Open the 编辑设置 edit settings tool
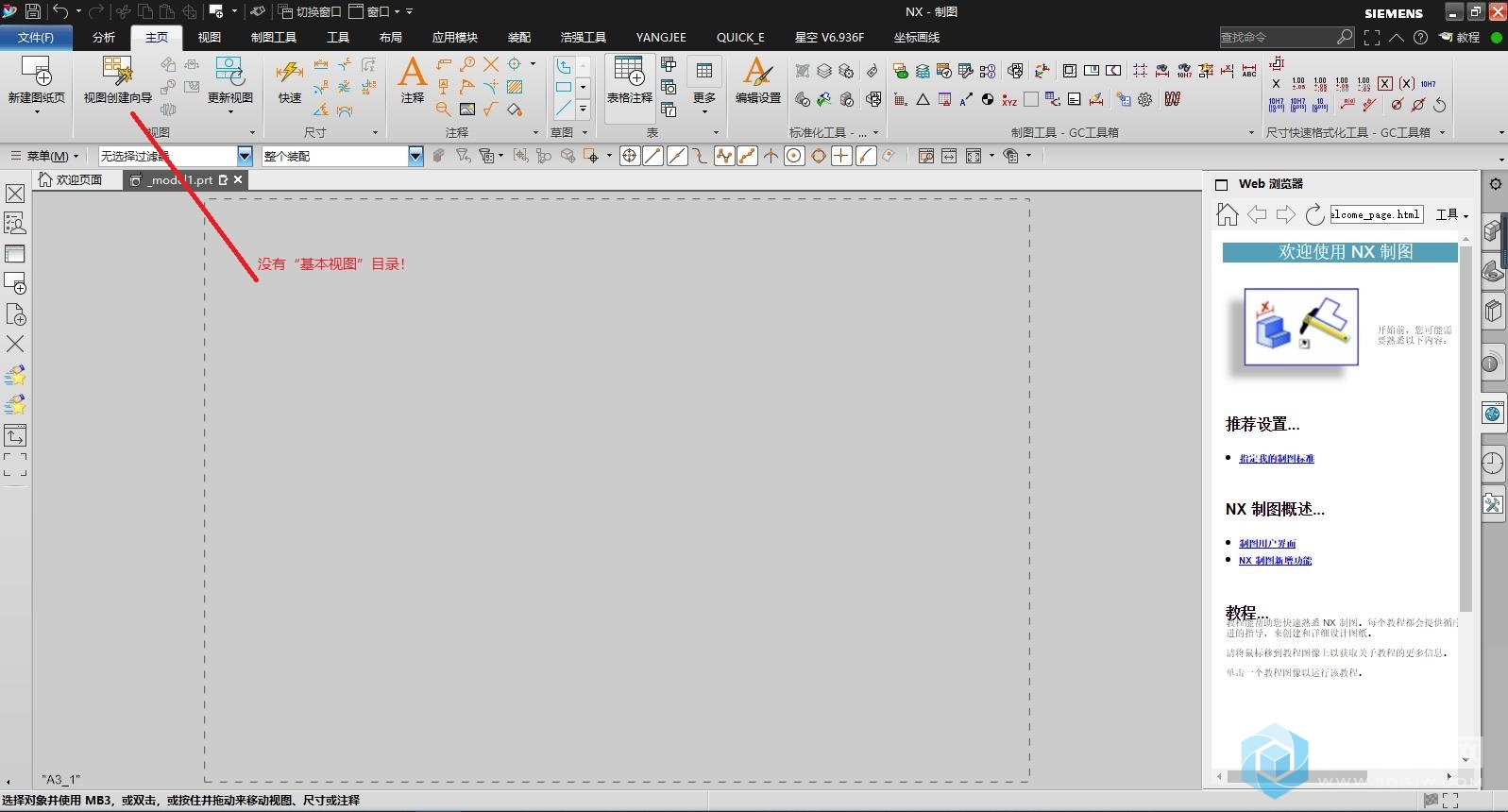This screenshot has height=812, width=1508. coord(758,80)
